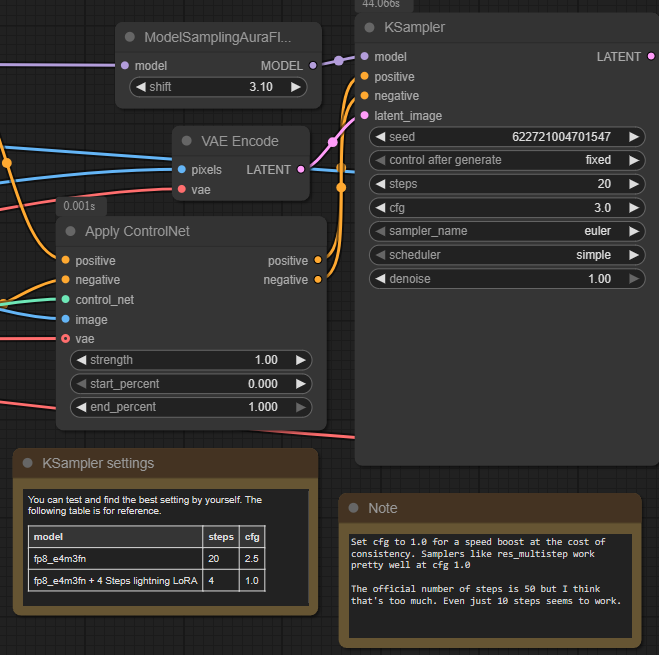Image resolution: width=659 pixels, height=655 pixels.
Task: Open sampler_name dropdown showing euler
Action: pos(507,231)
